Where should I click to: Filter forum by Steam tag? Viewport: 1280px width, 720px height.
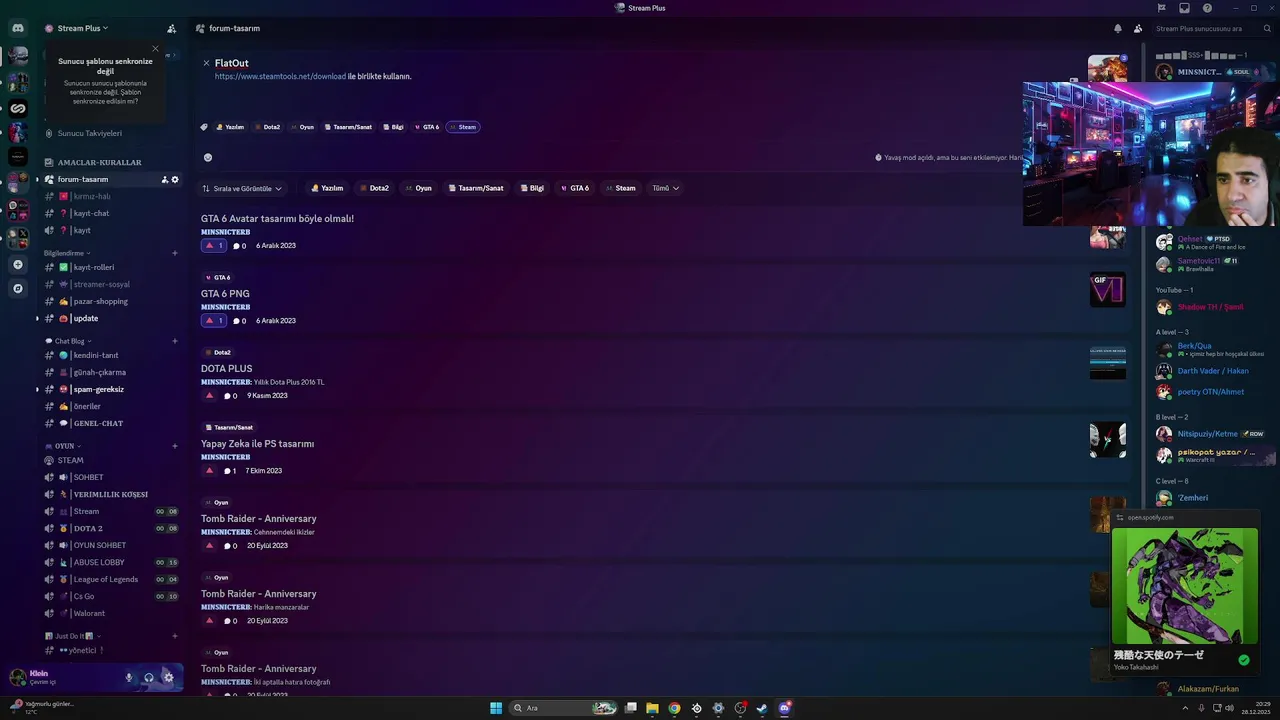(x=621, y=188)
